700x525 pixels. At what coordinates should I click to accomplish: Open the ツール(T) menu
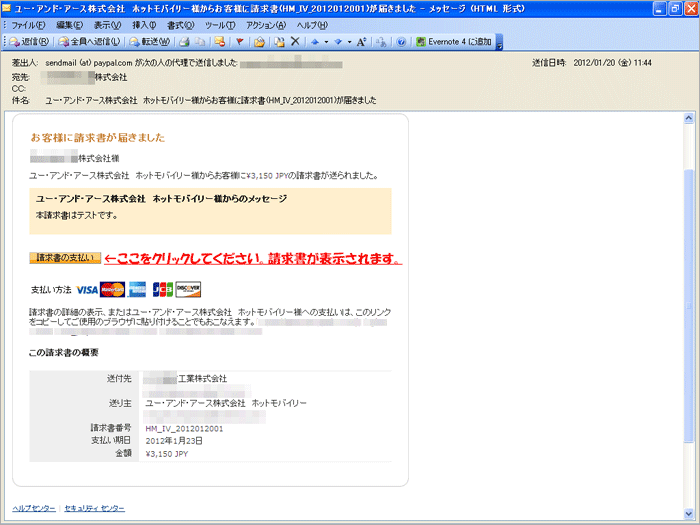220,25
